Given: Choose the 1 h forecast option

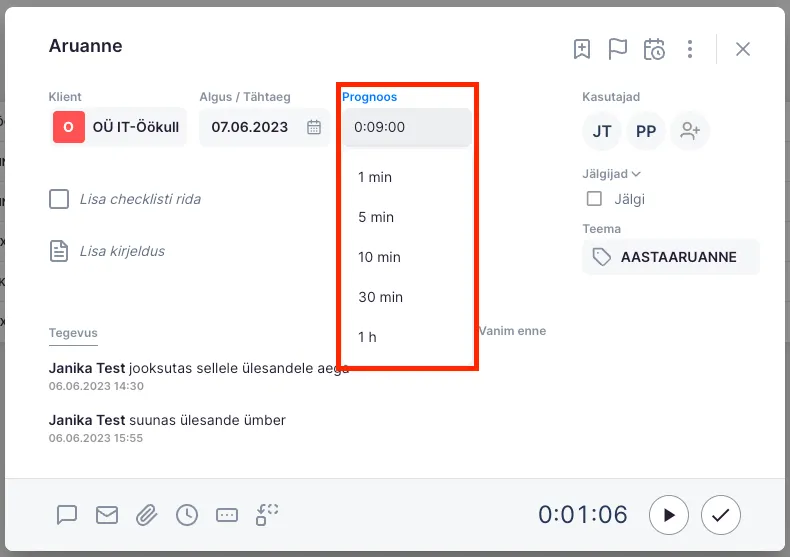Looking at the screenshot, I should coord(368,337).
